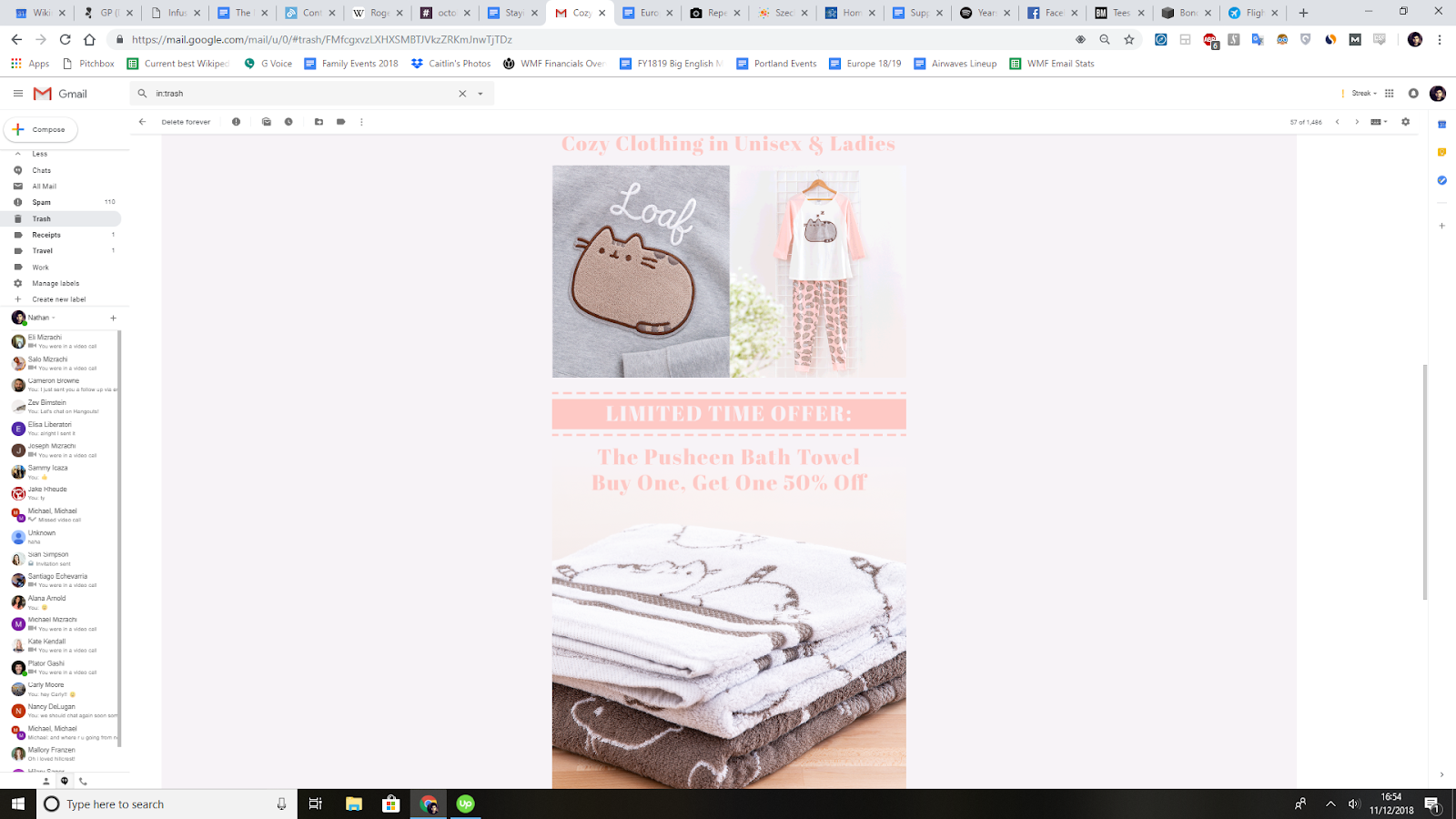Report this message as spam
1456x819 pixels.
236,122
